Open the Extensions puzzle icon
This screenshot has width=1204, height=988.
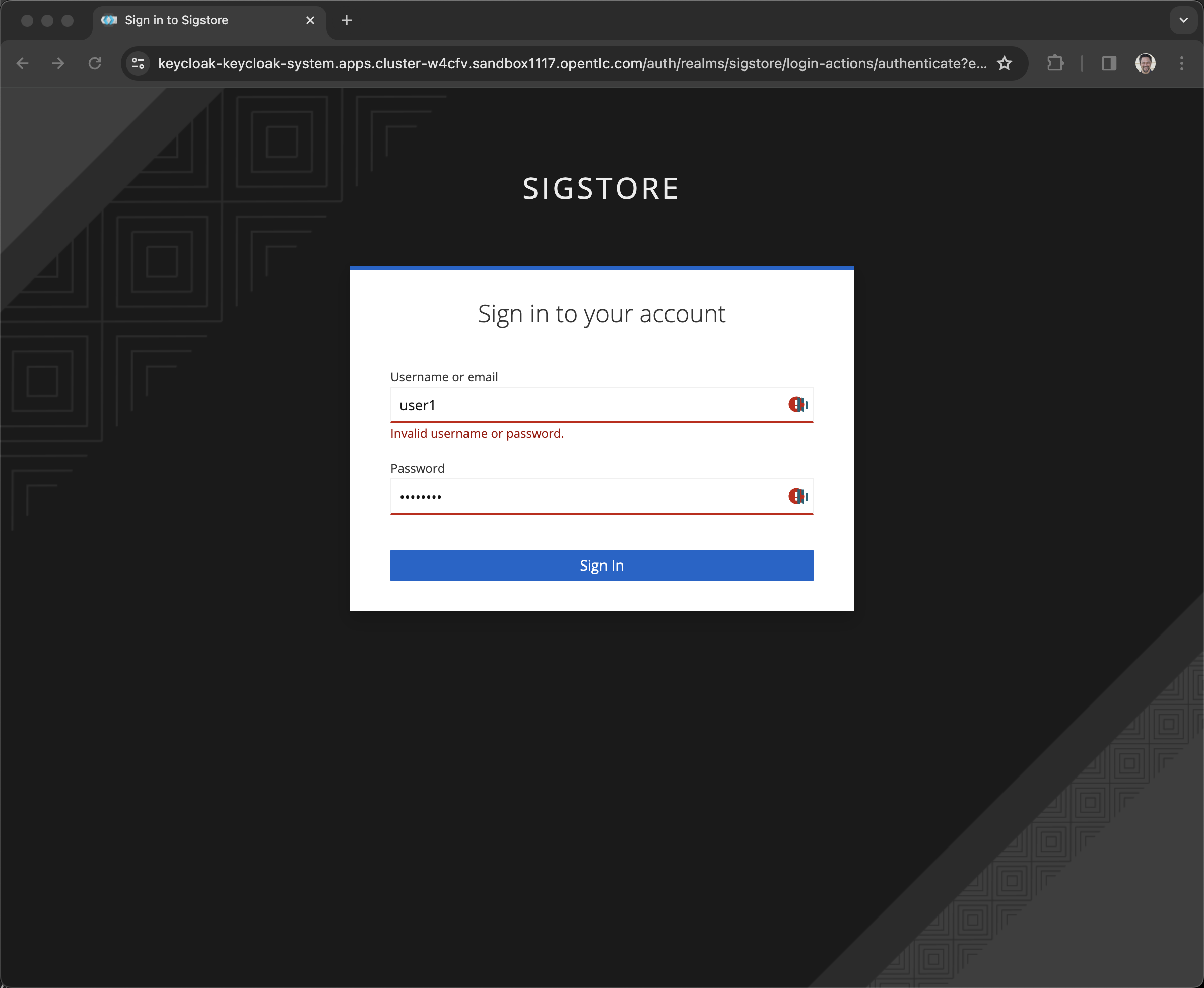(x=1055, y=63)
